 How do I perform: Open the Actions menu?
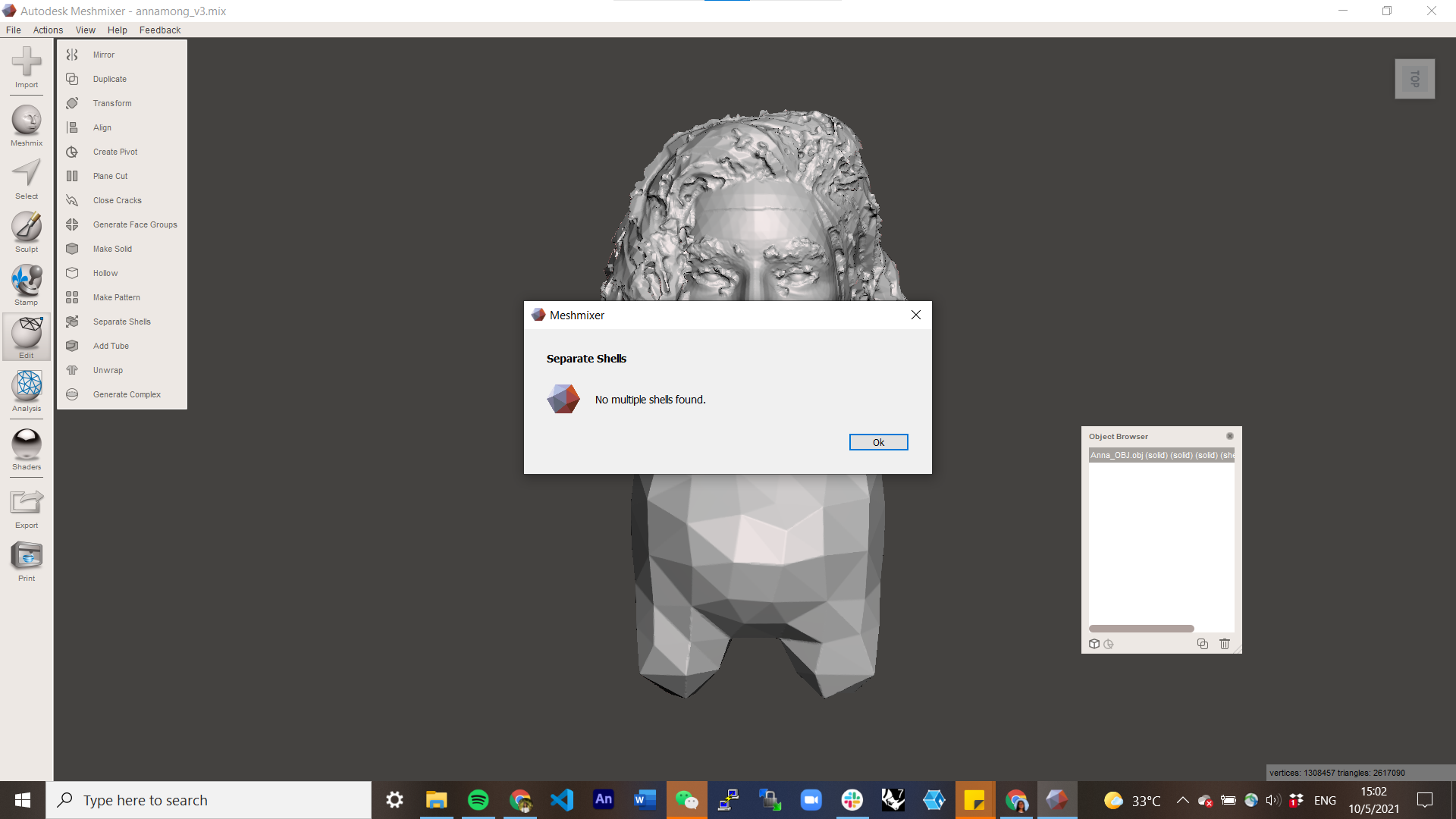click(48, 30)
